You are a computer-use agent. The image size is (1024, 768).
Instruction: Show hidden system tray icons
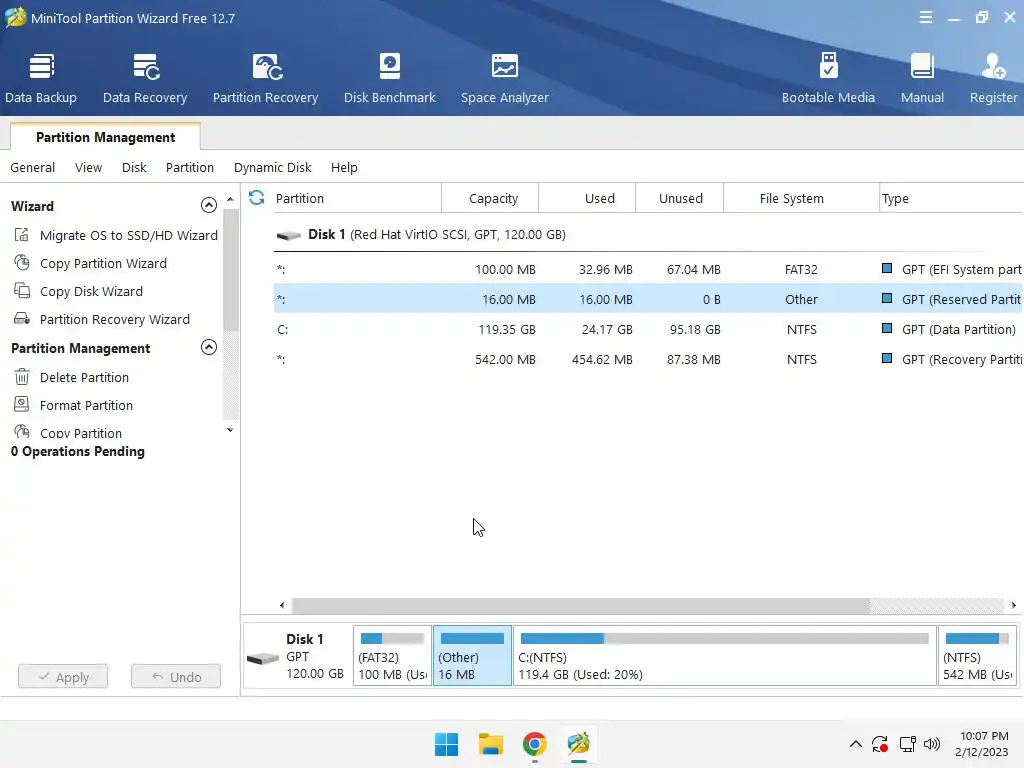[x=856, y=744]
